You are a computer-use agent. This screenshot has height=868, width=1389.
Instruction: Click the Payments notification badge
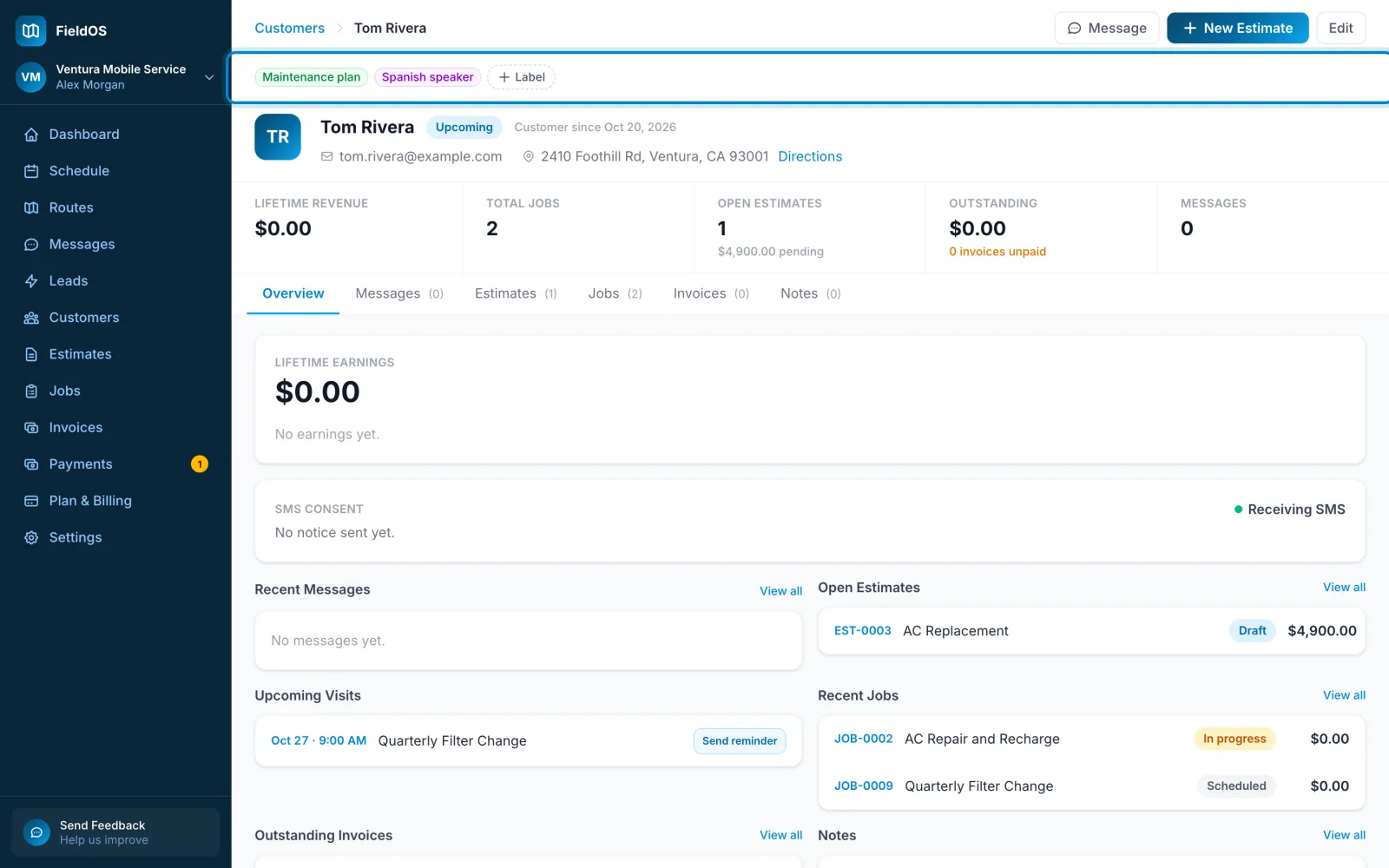pyautogui.click(x=200, y=464)
